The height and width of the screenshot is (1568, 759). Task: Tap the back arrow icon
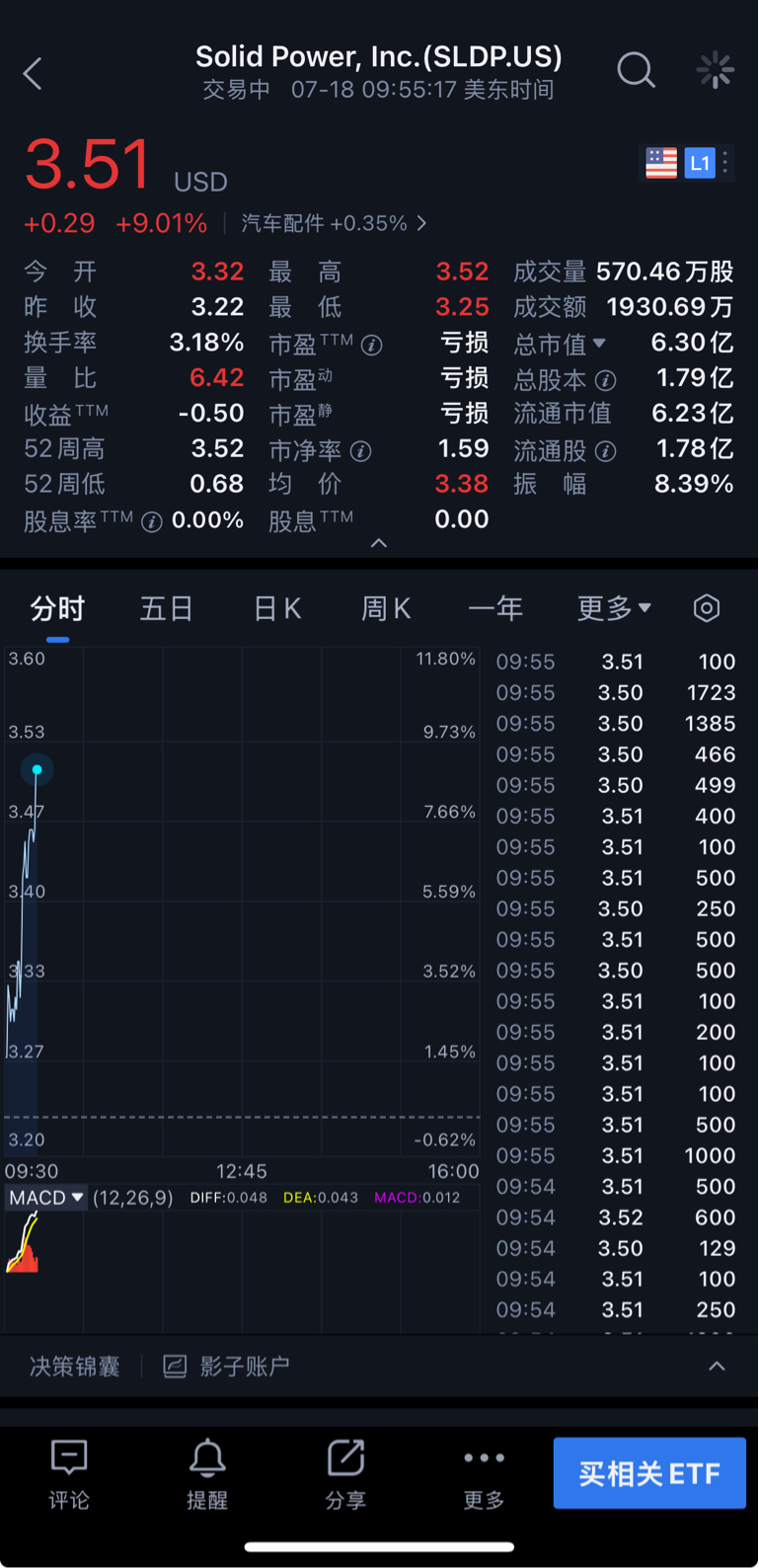33,73
